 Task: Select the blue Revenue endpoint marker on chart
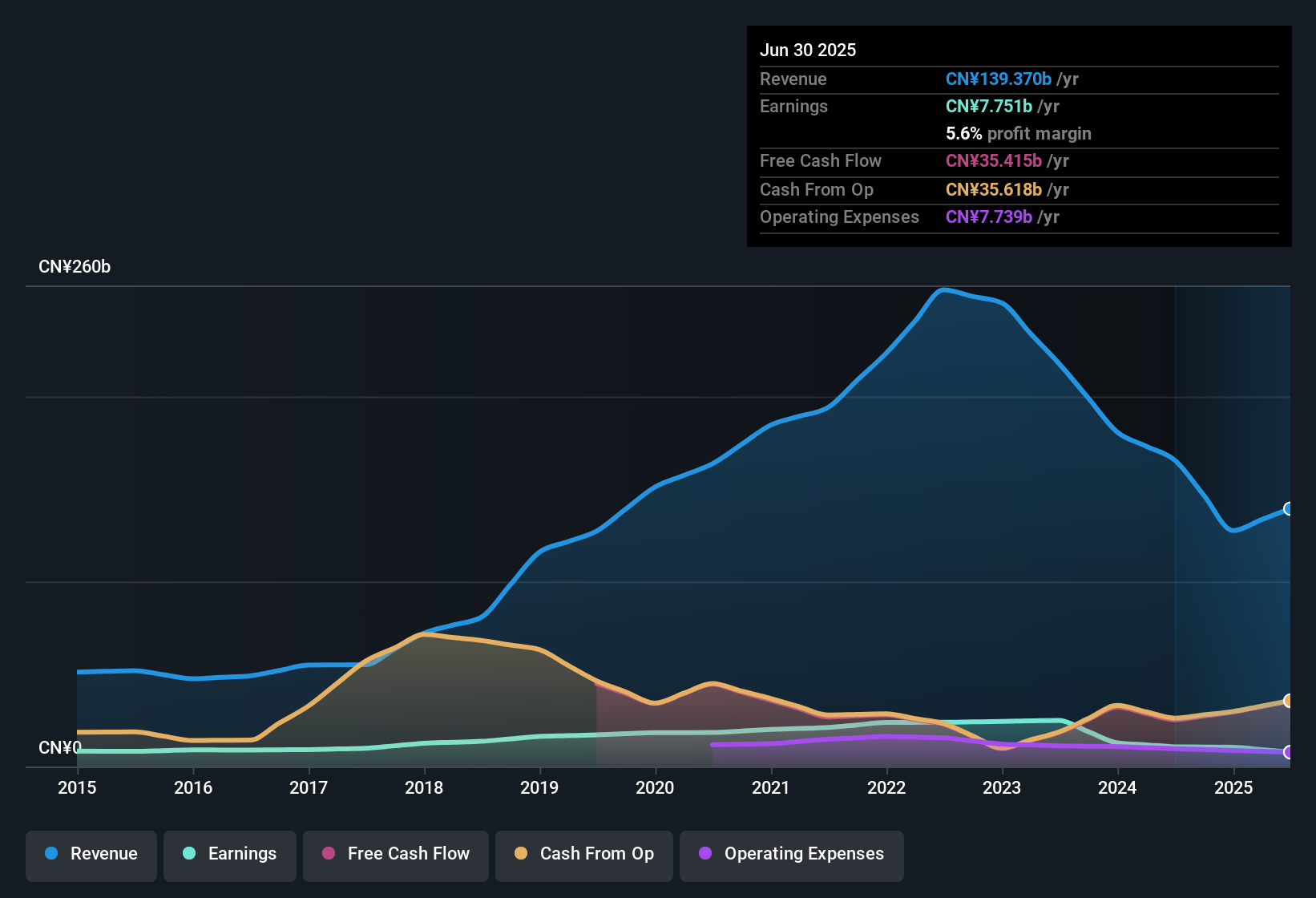[1288, 509]
